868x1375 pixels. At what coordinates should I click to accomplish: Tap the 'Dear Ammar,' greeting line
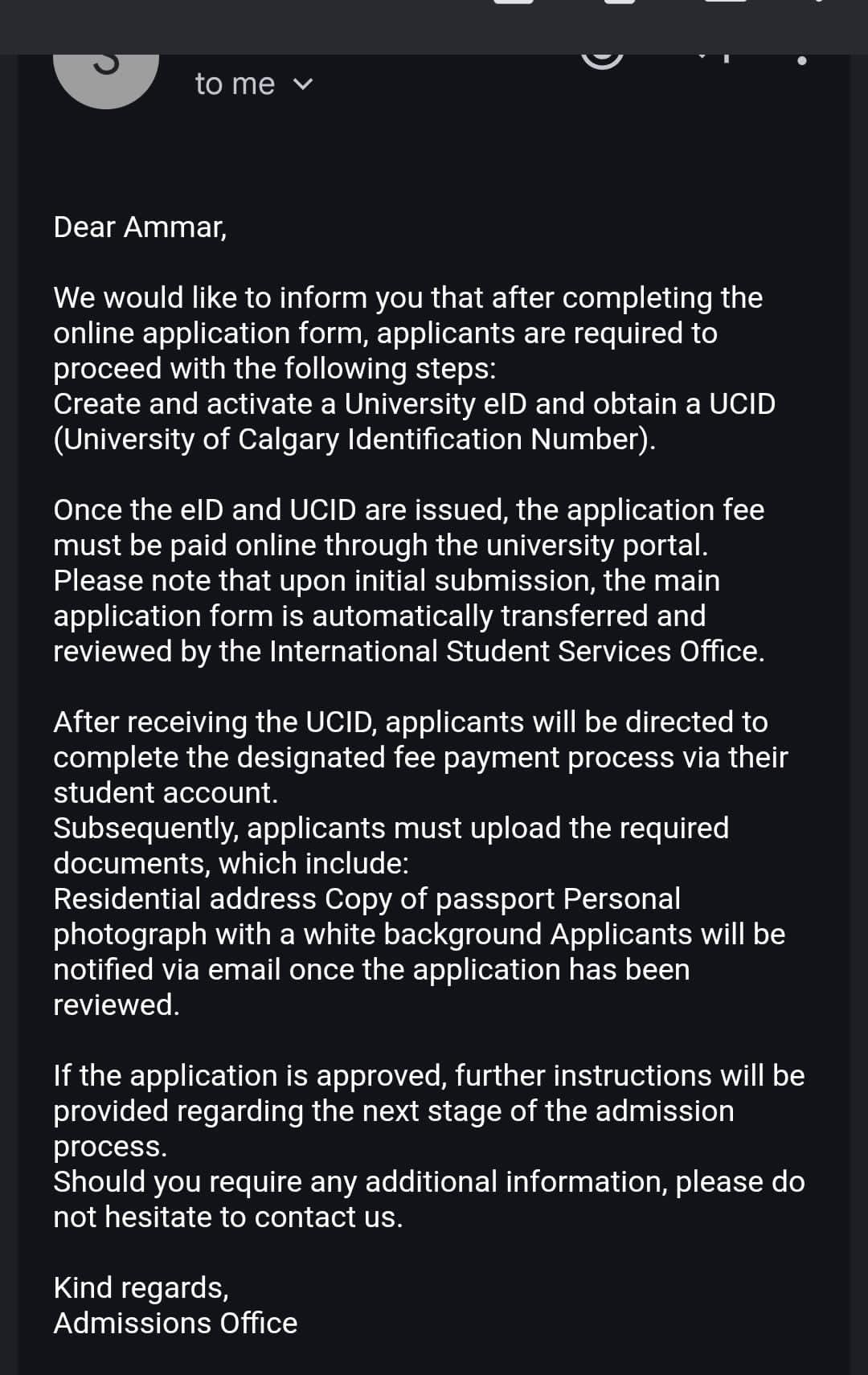[x=140, y=227]
